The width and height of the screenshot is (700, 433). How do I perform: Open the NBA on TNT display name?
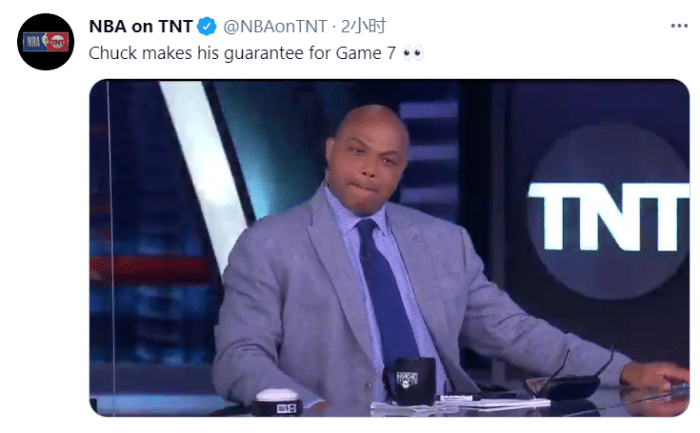141,26
